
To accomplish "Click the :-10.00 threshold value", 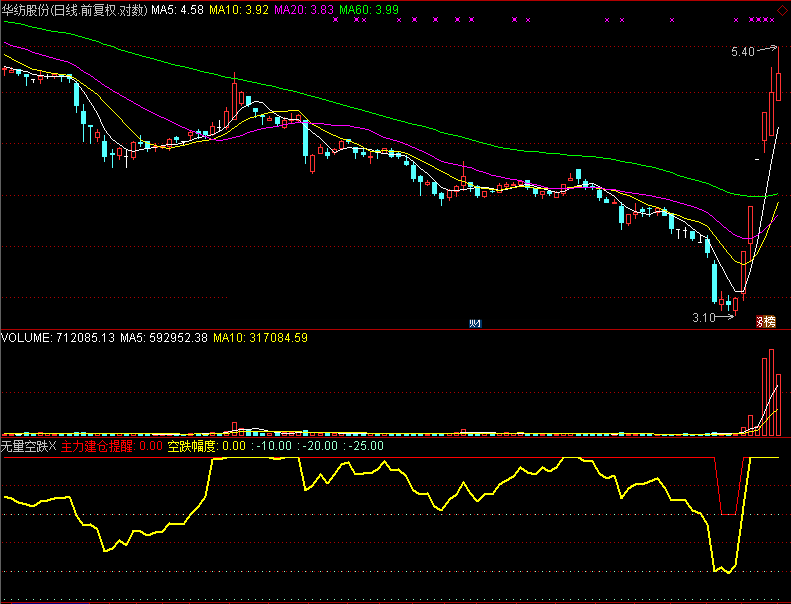I will (x=272, y=446).
